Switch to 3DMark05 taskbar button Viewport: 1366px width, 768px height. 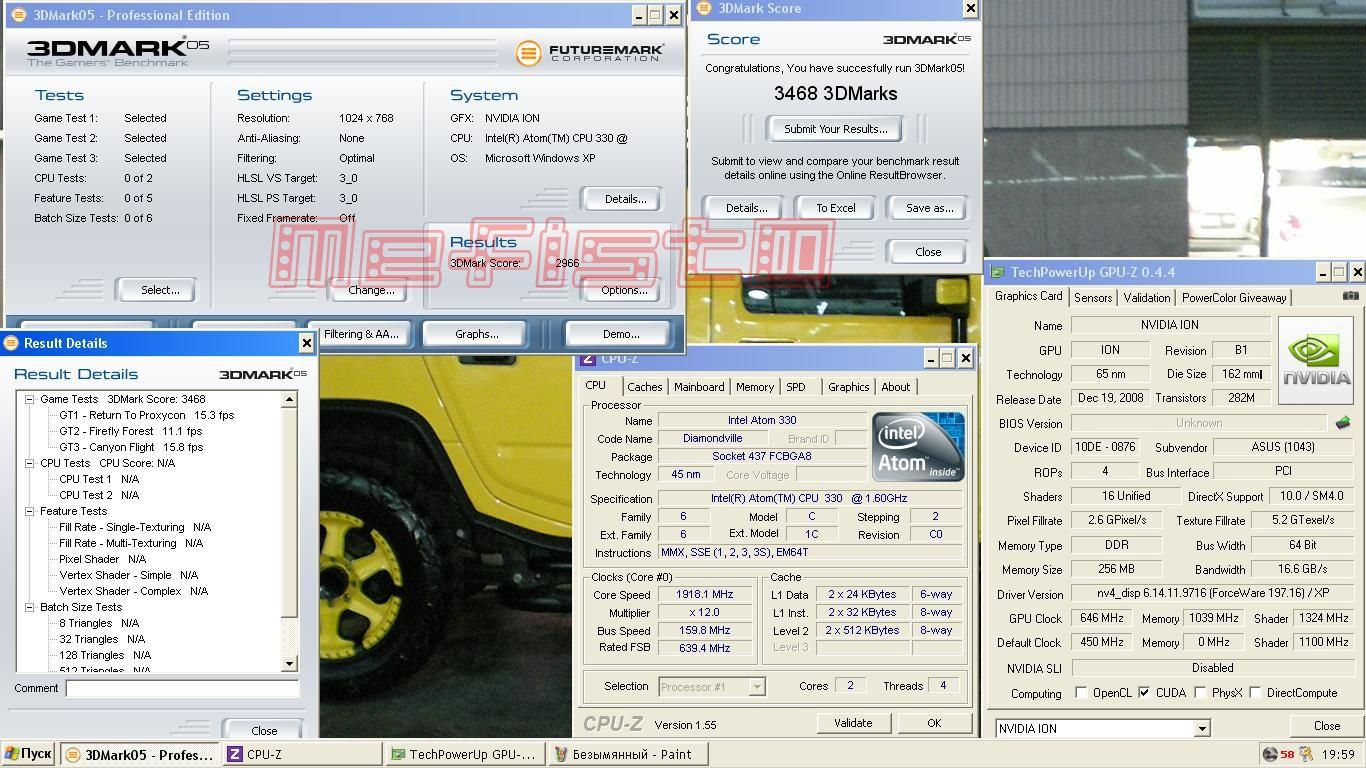pos(138,754)
